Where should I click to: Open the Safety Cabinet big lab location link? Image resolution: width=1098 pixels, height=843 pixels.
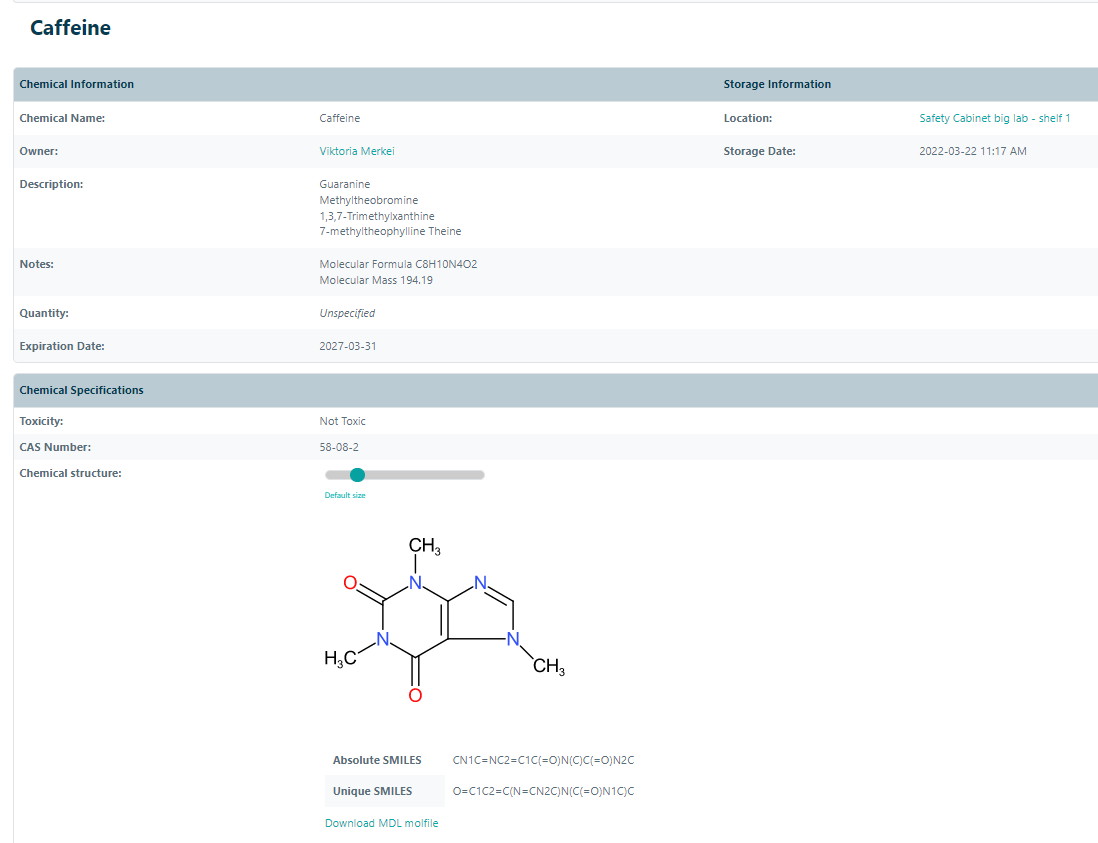(994, 118)
